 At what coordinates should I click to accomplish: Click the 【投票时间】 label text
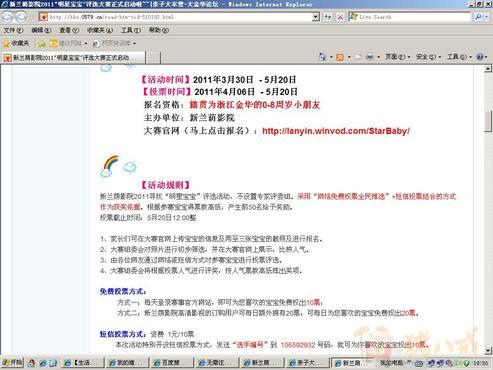[167, 92]
